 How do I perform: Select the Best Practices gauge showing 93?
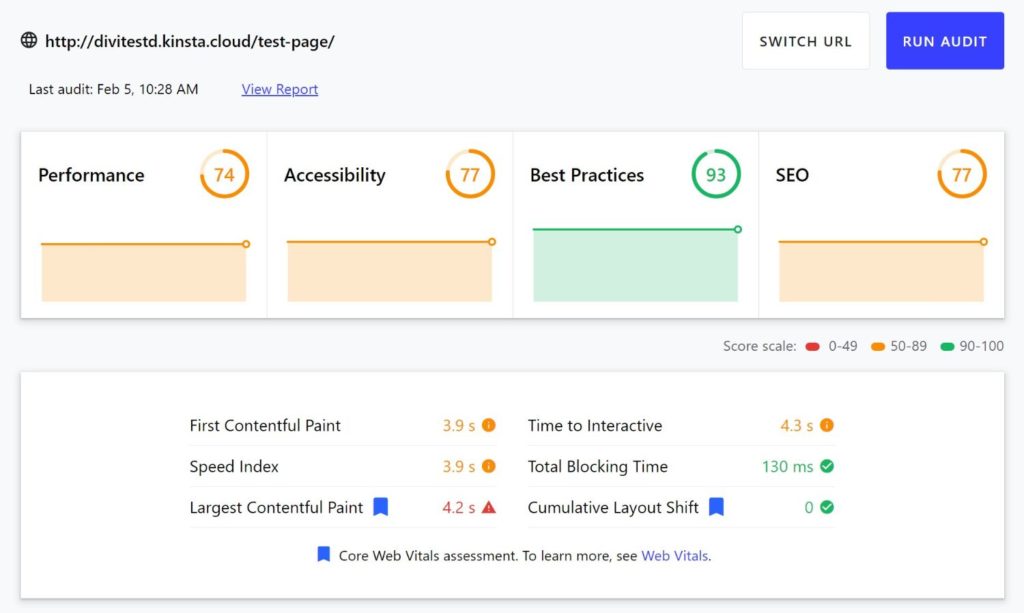pos(715,174)
